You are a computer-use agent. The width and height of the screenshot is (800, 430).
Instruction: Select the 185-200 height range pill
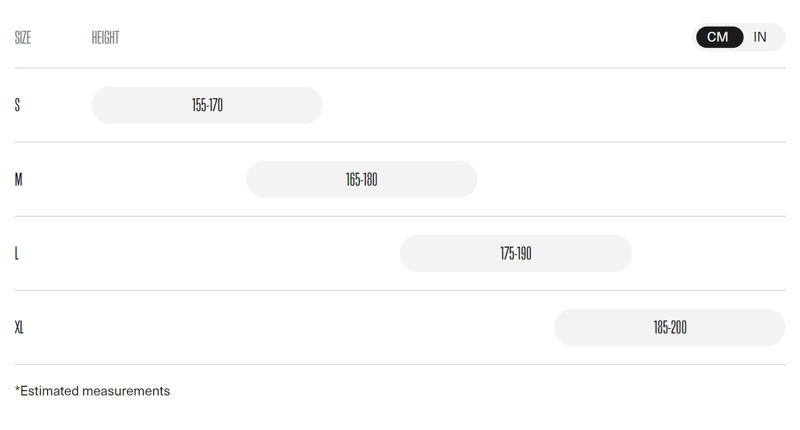(x=669, y=328)
